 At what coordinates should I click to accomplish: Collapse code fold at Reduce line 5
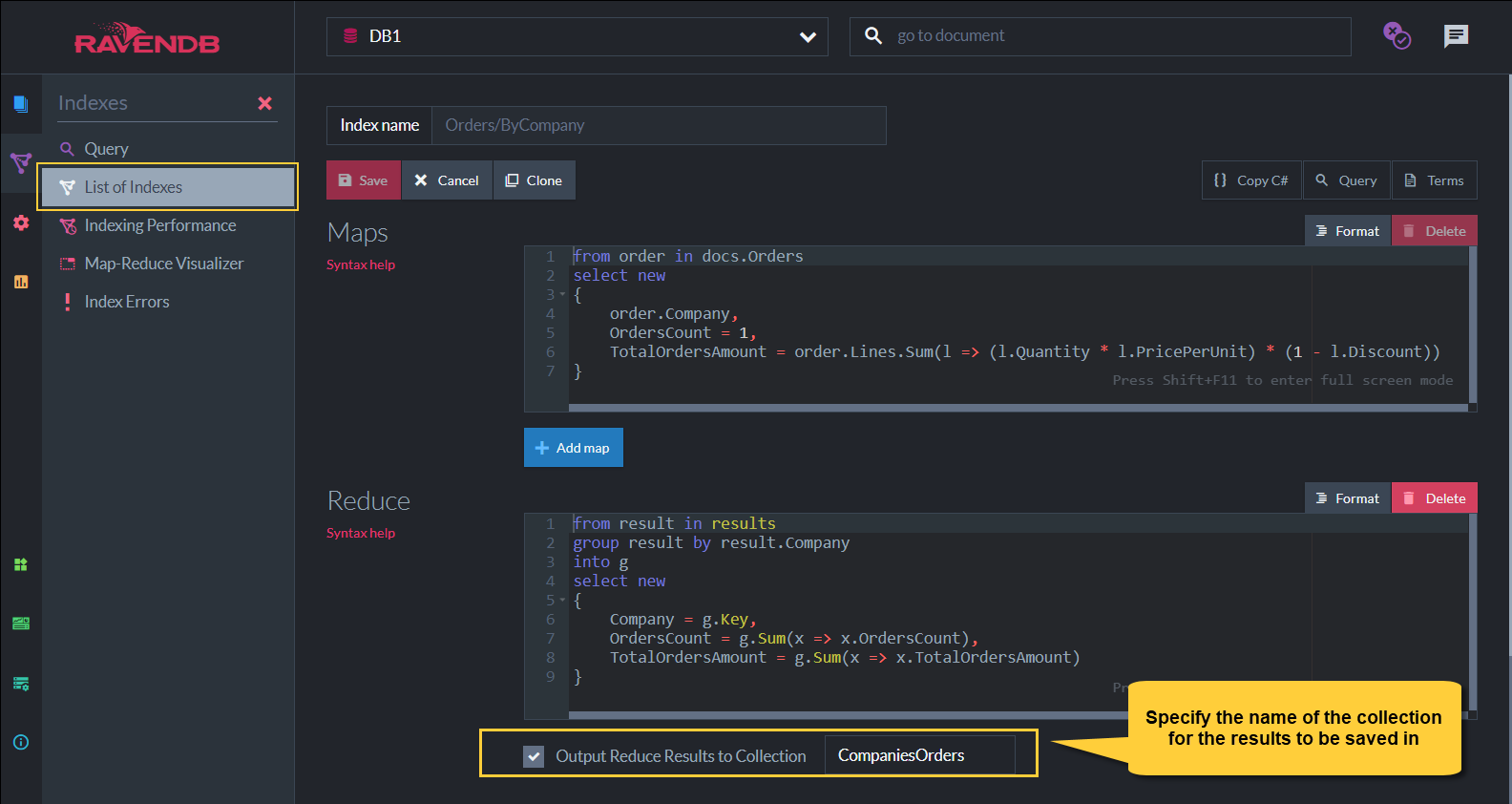click(x=562, y=600)
